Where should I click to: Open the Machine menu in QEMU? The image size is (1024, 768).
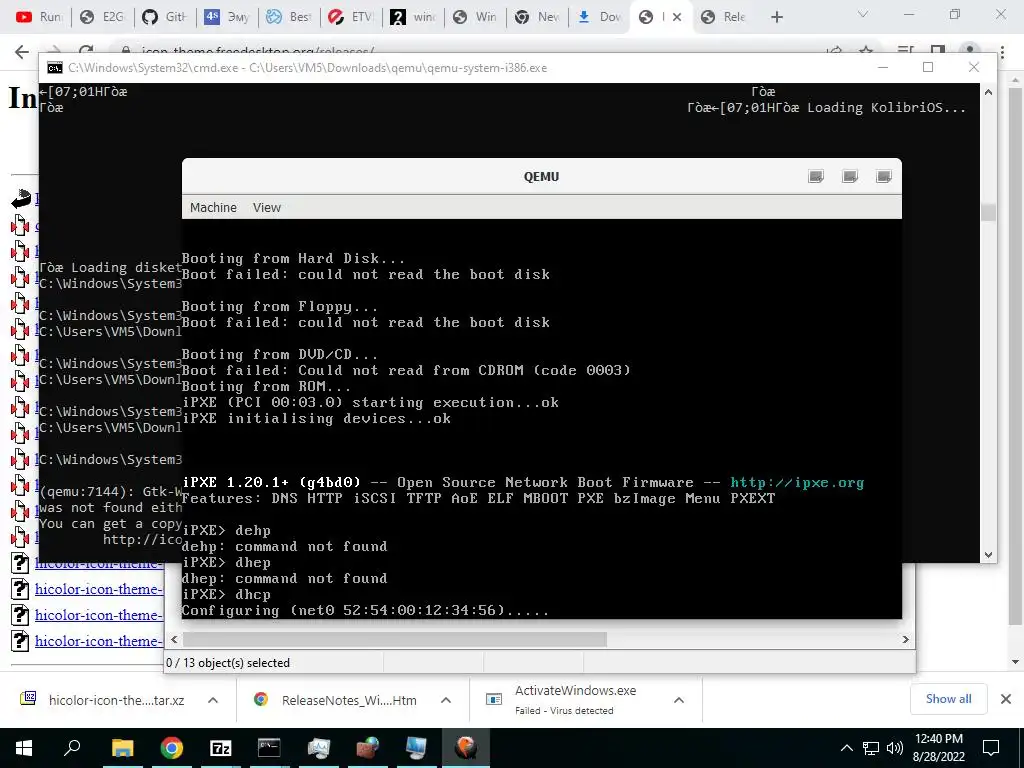pos(213,208)
